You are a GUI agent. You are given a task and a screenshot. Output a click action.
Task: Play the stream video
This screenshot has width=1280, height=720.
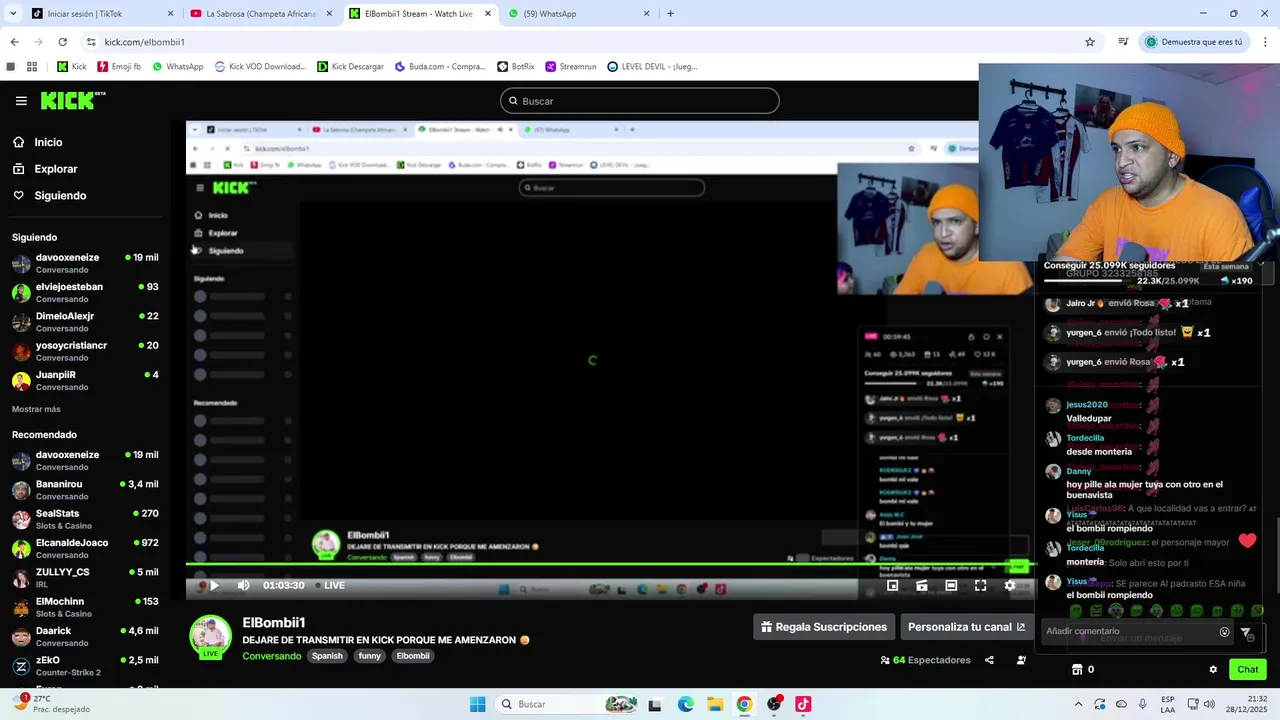213,585
